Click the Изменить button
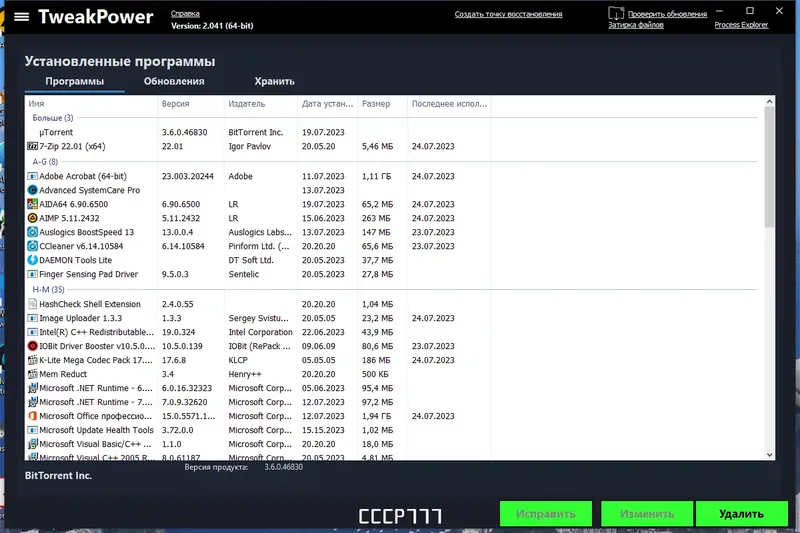Image resolution: width=800 pixels, height=533 pixels. point(647,514)
